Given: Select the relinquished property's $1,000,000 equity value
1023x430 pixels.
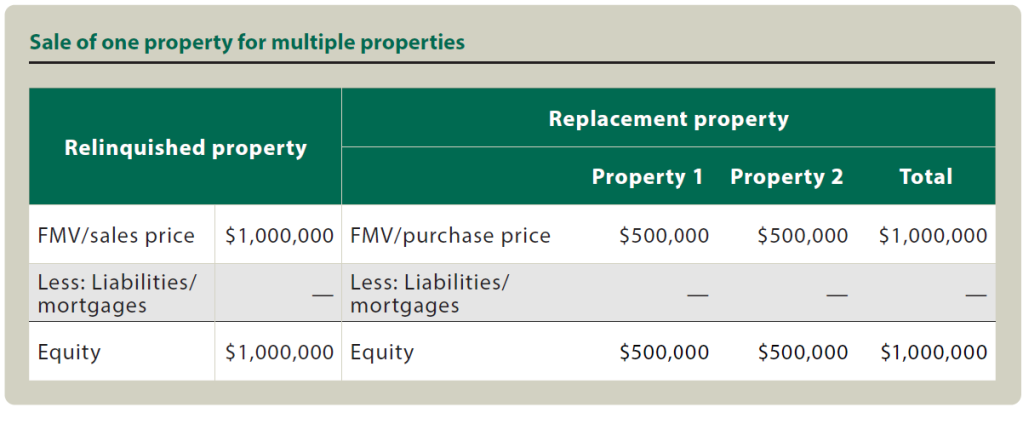Looking at the screenshot, I should point(279,352).
